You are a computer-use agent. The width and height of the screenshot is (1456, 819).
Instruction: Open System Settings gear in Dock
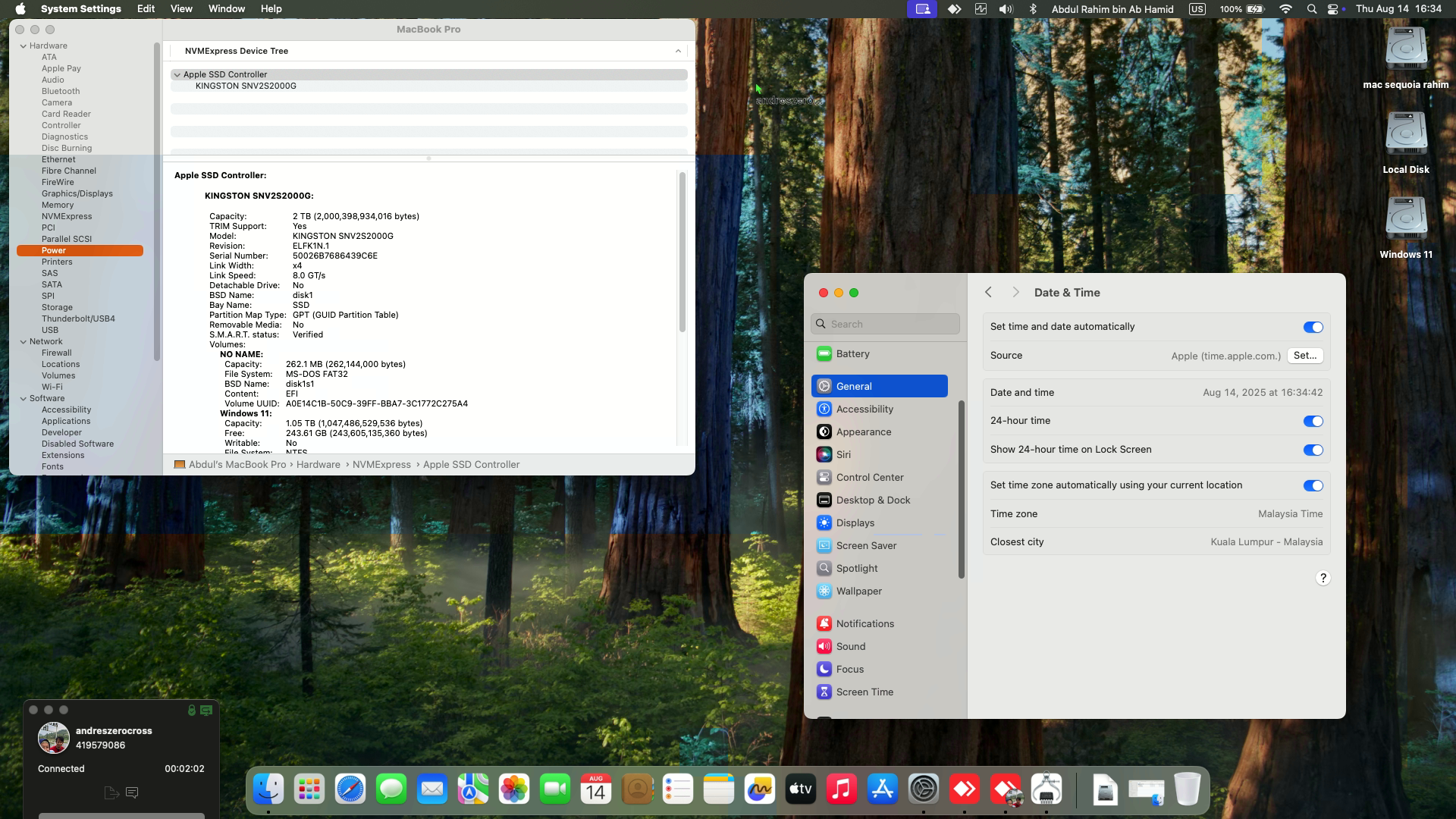[x=924, y=789]
